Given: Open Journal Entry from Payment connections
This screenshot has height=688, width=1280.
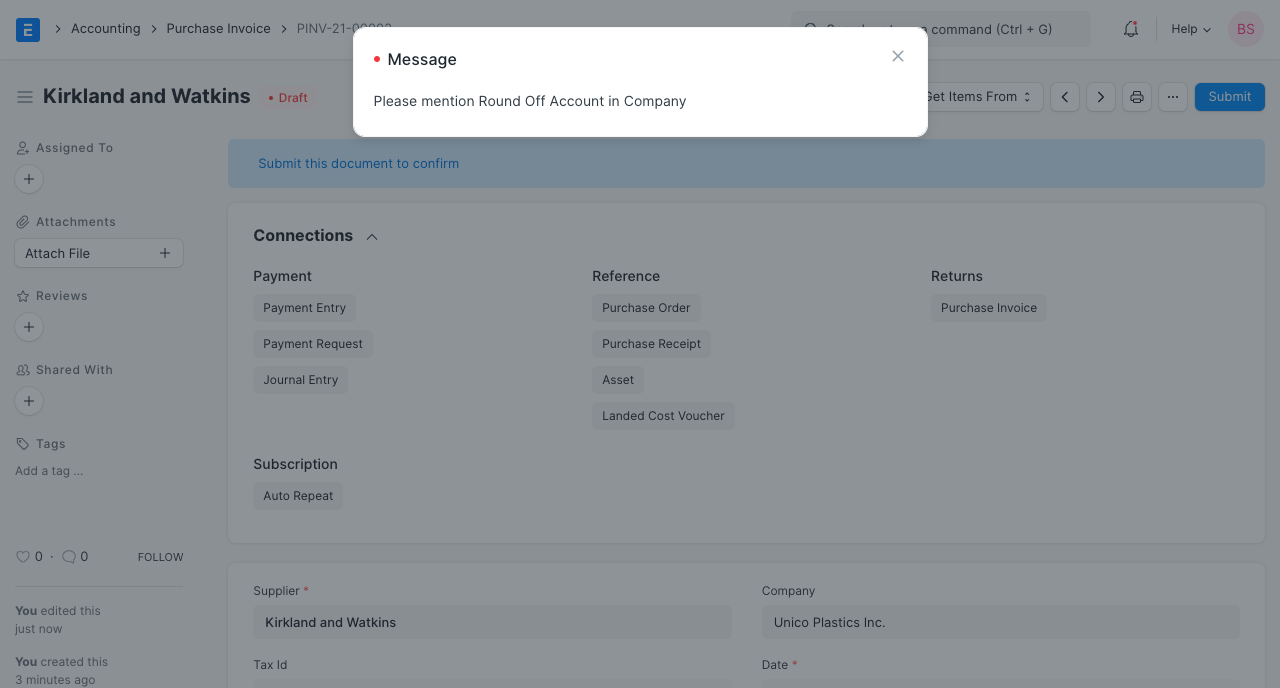Looking at the screenshot, I should pos(300,379).
